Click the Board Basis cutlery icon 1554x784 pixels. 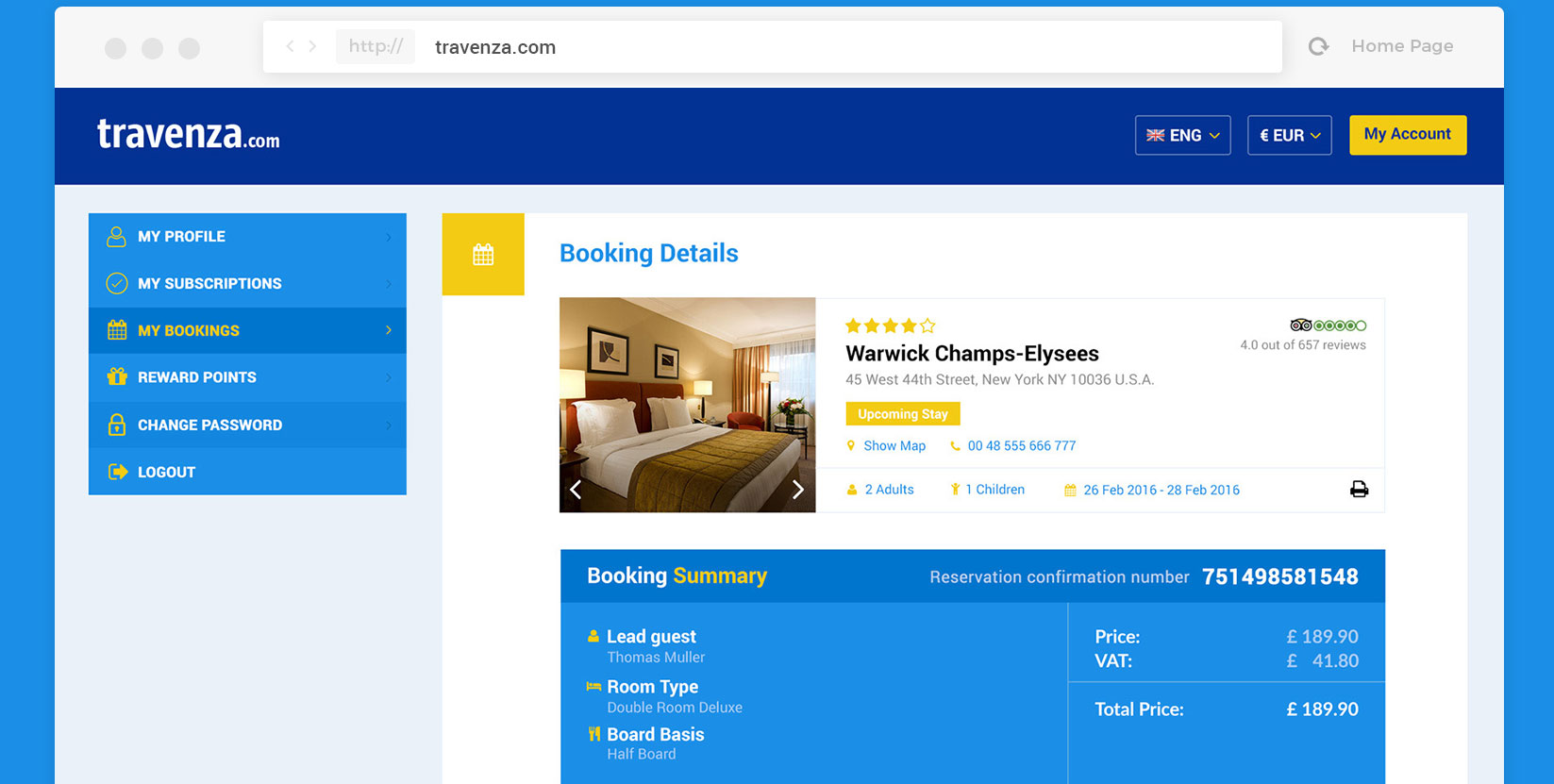point(593,733)
